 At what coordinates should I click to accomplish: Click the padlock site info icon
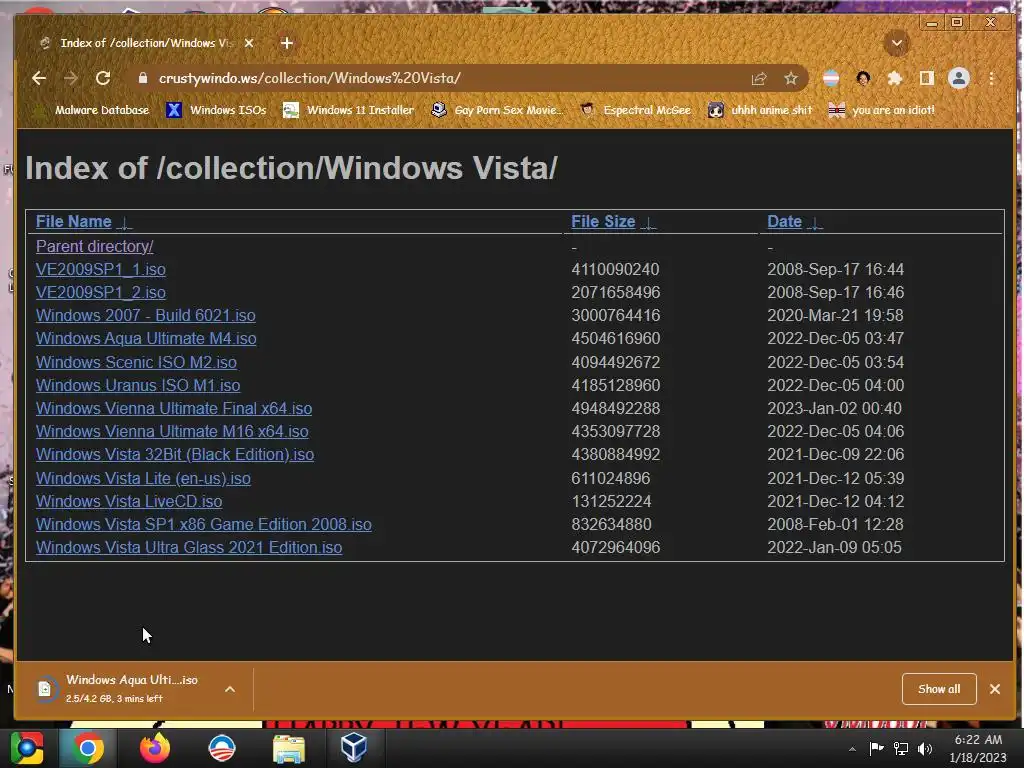143,78
